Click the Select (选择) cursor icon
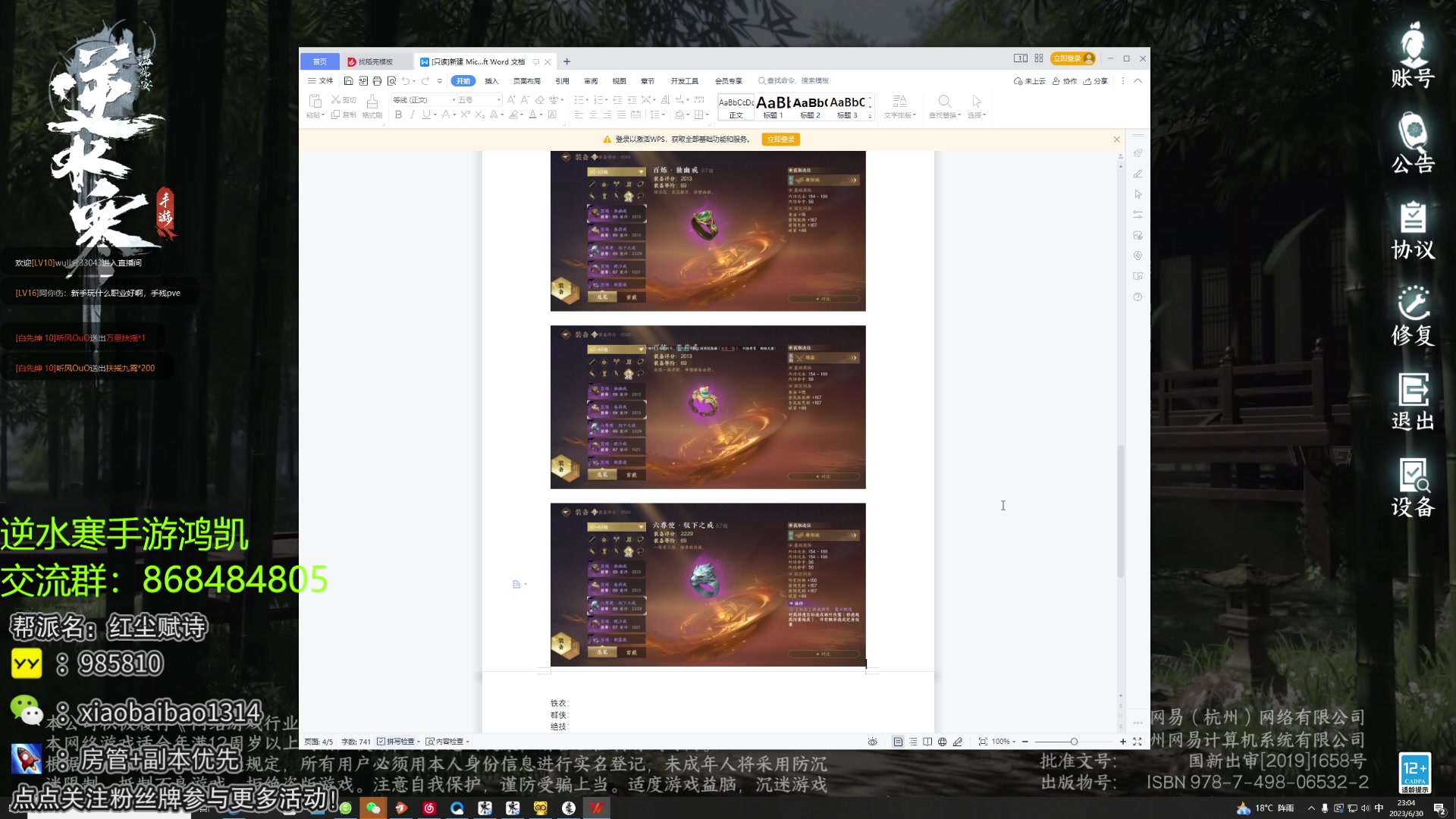This screenshot has height=819, width=1456. tap(977, 102)
